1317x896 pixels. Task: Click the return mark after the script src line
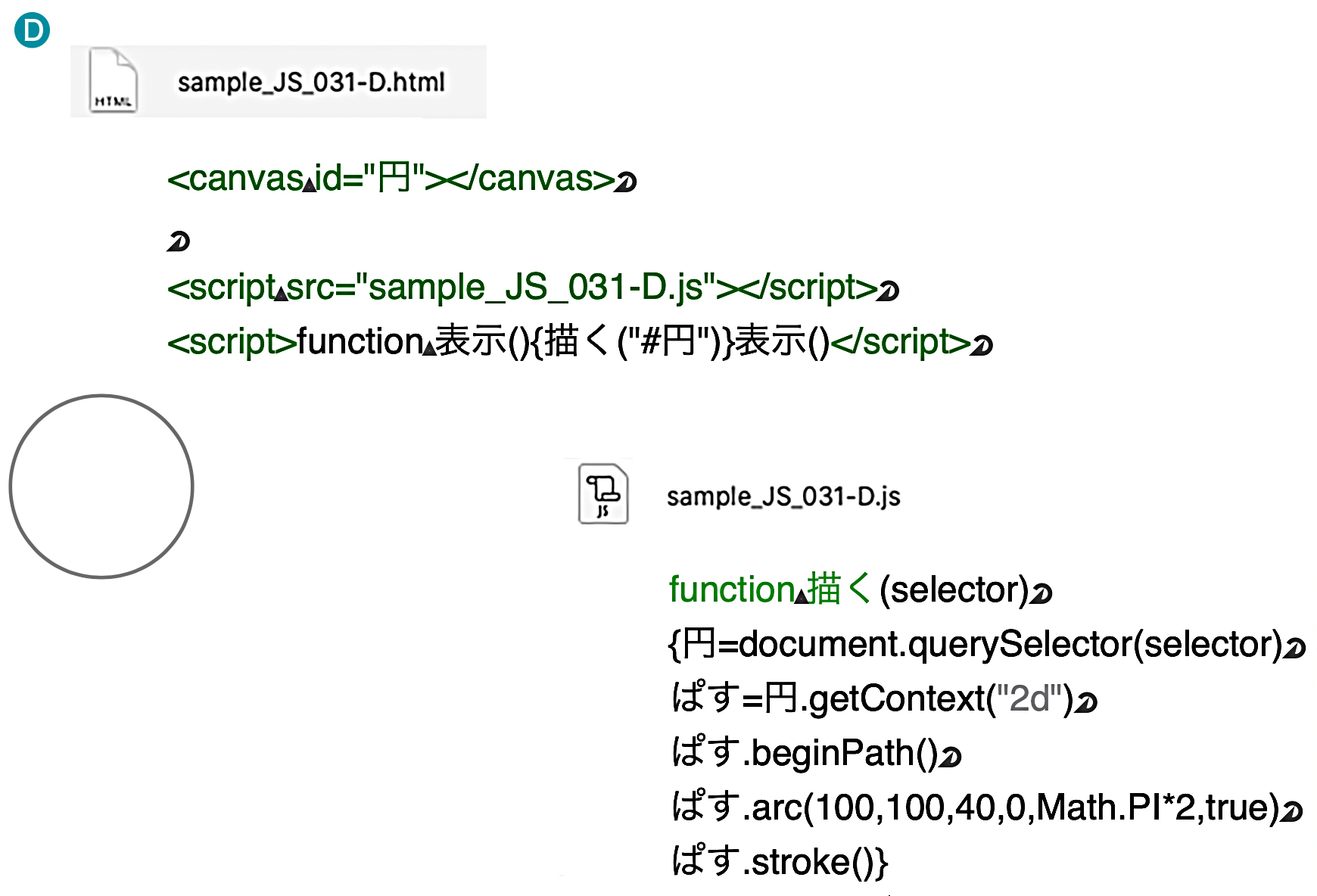point(889,291)
